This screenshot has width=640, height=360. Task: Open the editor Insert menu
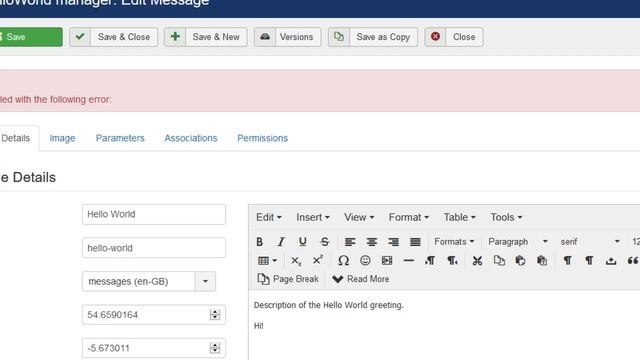click(x=313, y=217)
